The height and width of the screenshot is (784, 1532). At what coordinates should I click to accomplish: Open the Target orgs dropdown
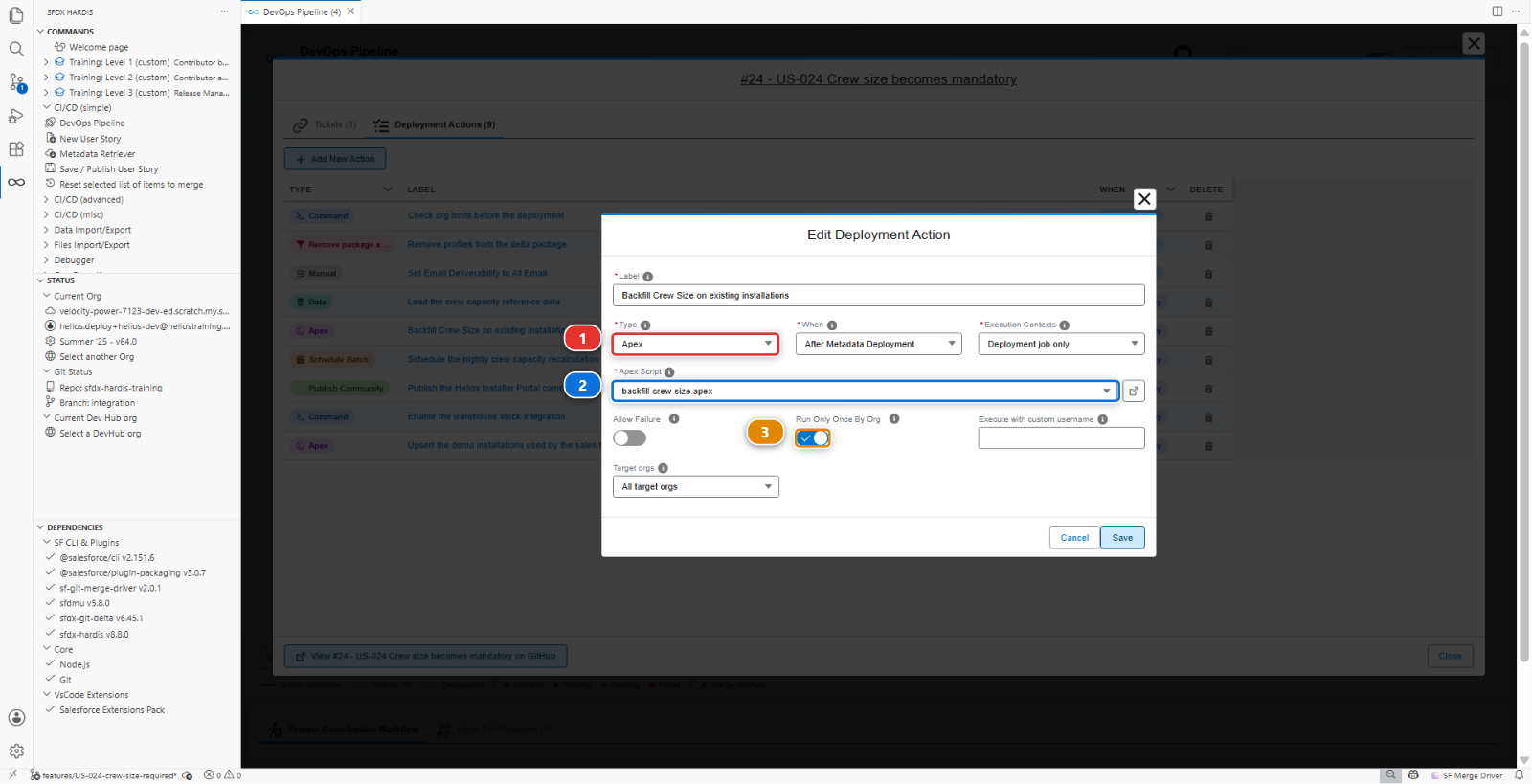696,487
